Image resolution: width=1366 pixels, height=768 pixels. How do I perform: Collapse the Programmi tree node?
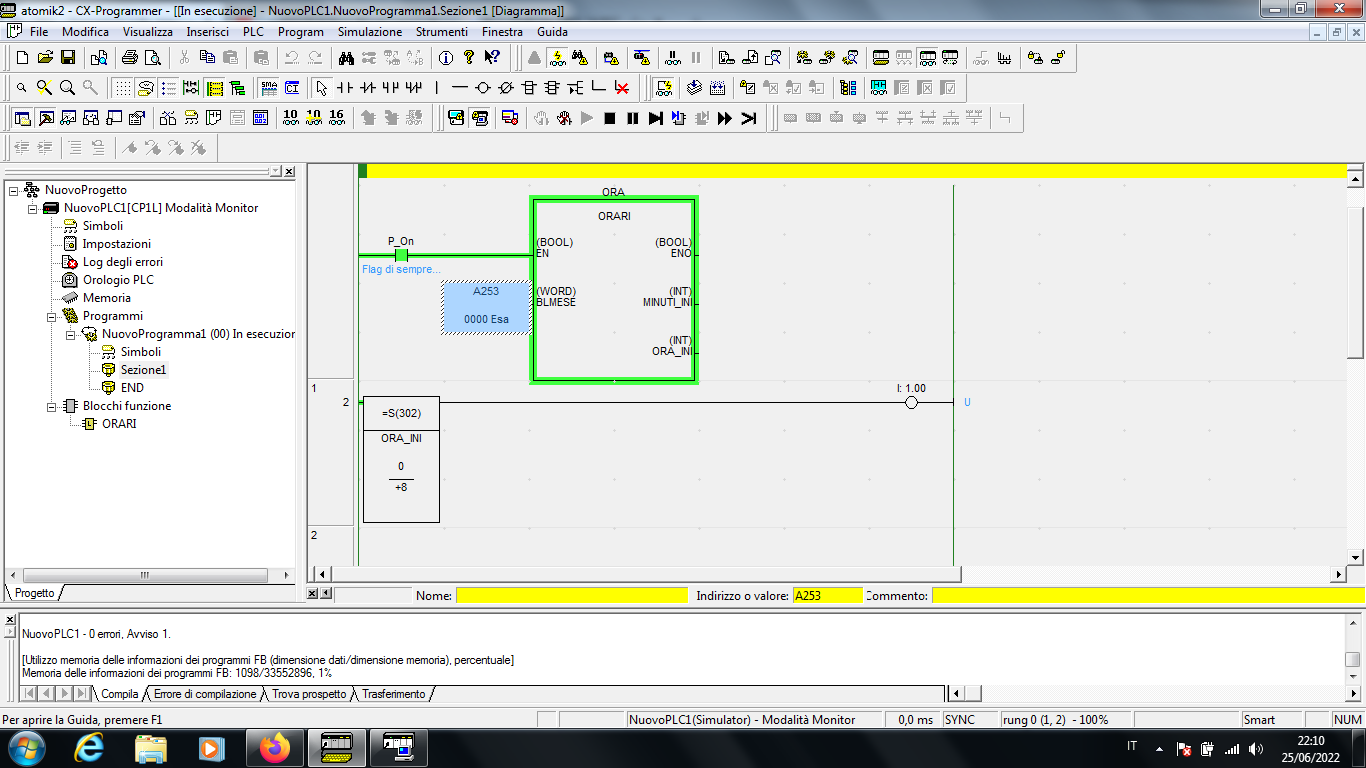coord(52,316)
